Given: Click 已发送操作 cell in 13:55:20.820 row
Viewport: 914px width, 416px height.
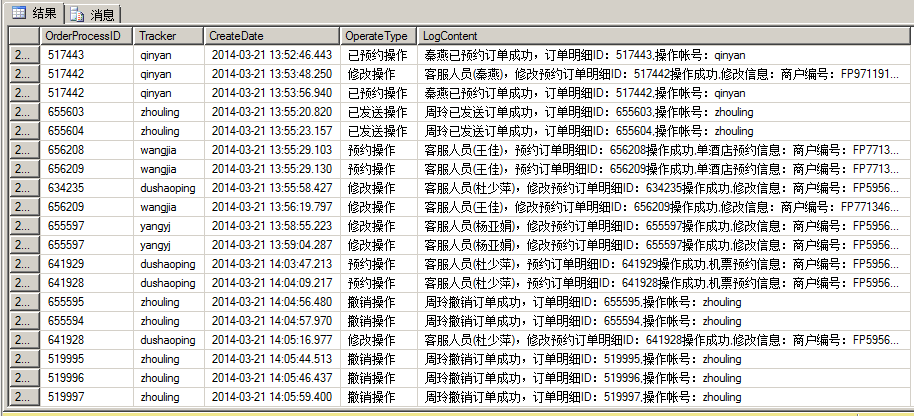Looking at the screenshot, I should click(x=379, y=112).
